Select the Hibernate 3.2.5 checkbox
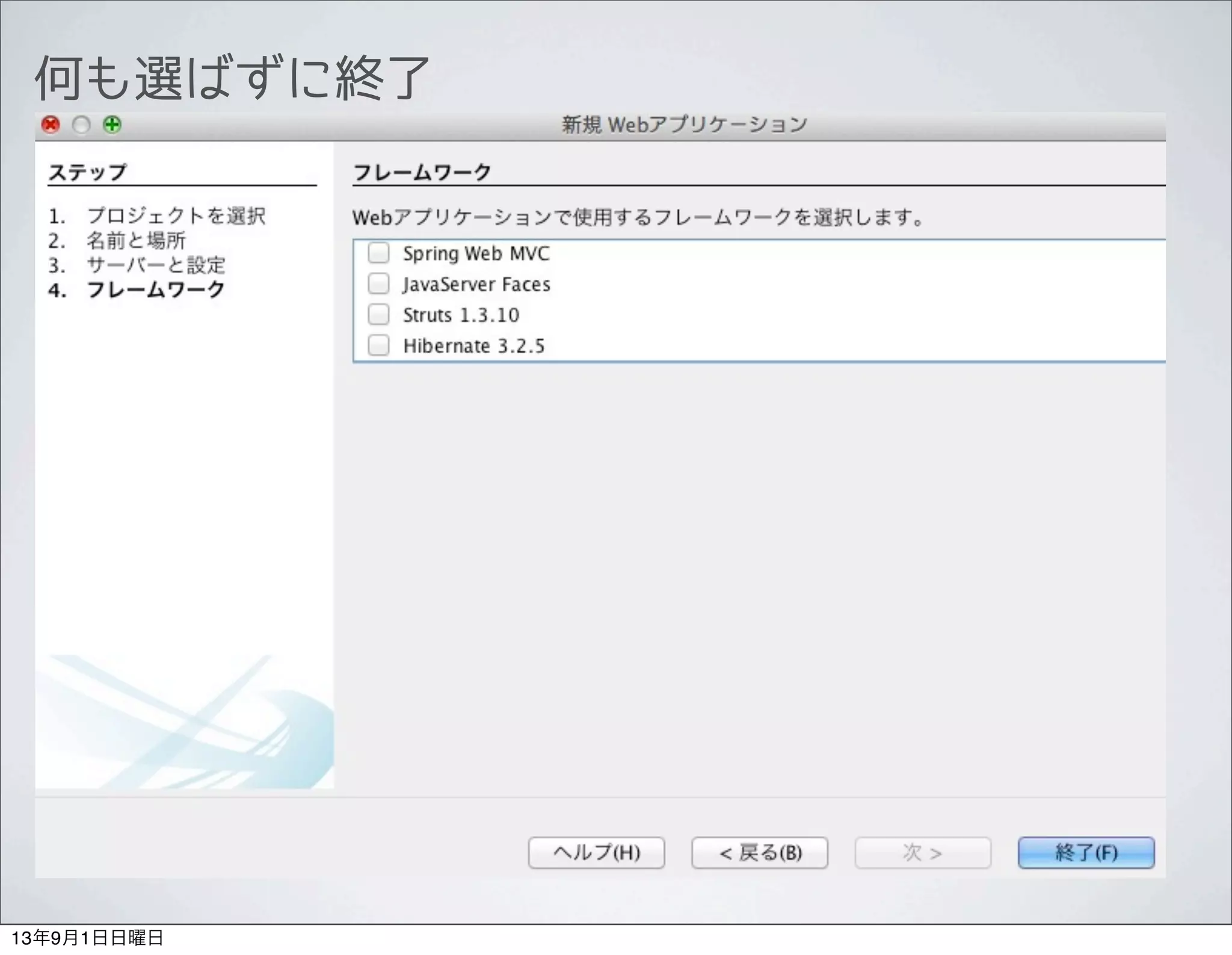This screenshot has height=955, width=1232. (378, 345)
